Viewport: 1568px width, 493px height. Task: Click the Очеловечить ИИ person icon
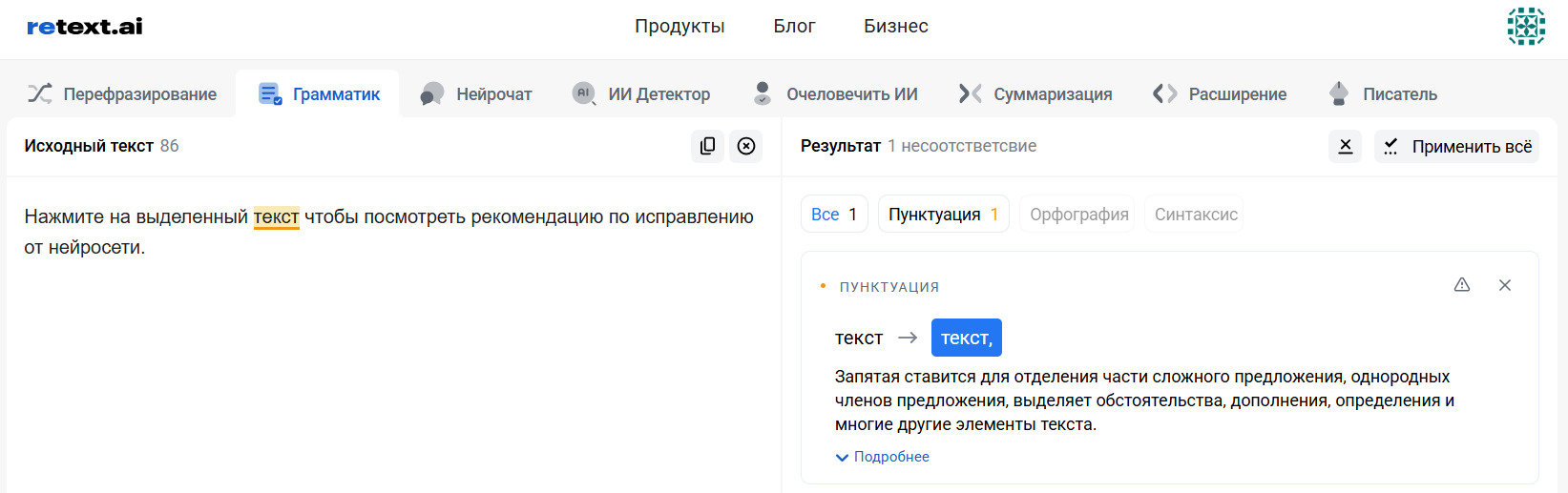tap(763, 93)
